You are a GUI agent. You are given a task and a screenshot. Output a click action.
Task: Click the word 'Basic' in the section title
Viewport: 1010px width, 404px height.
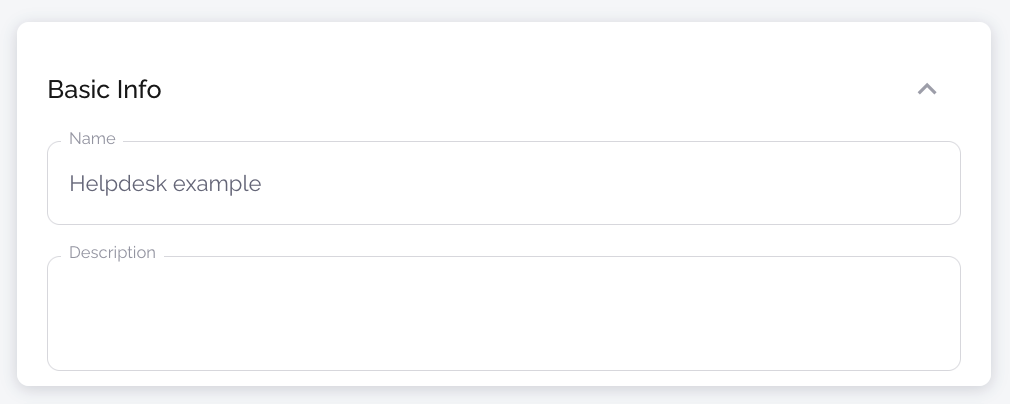click(x=72, y=89)
